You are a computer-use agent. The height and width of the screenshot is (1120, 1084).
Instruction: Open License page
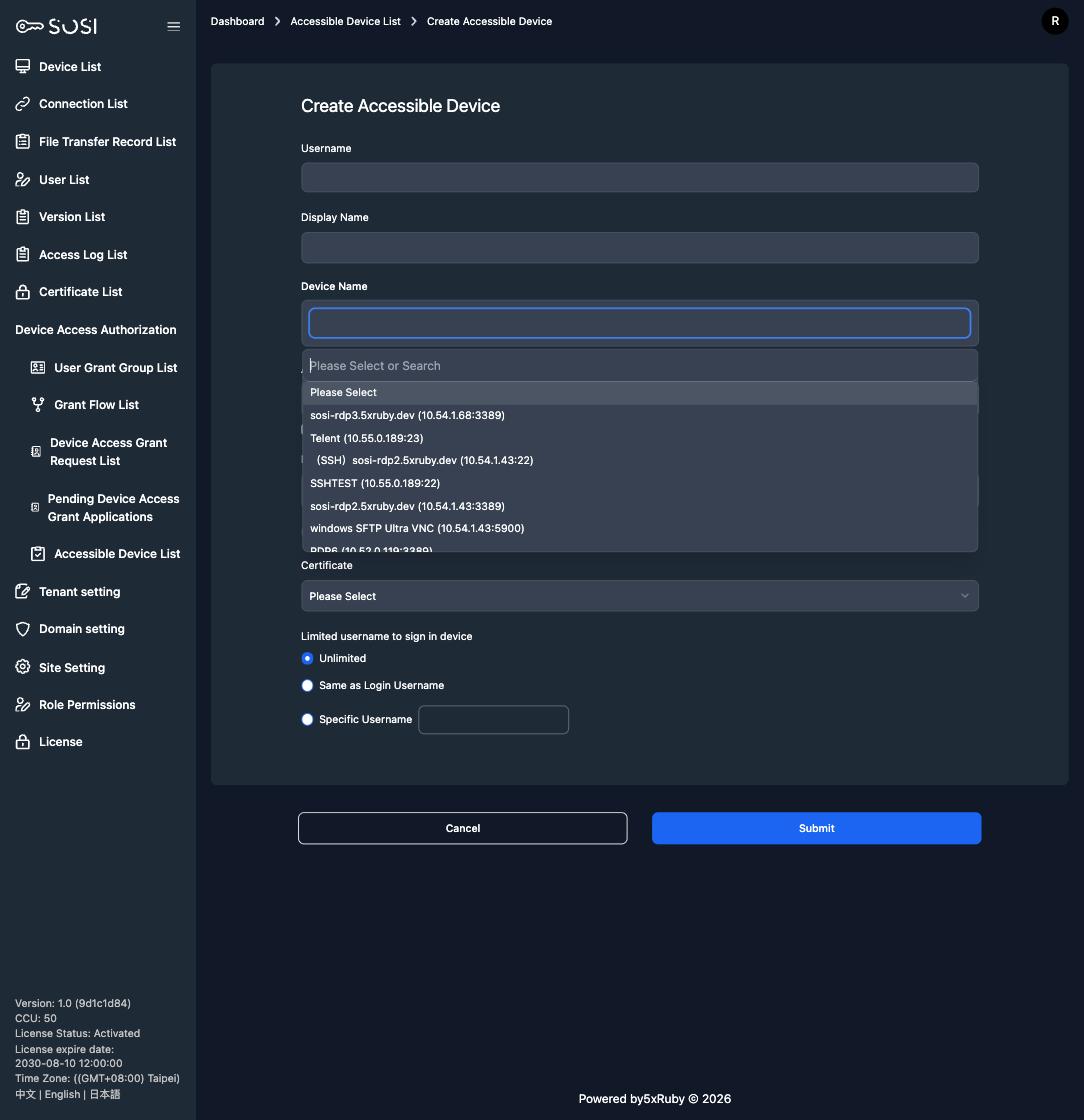click(x=60, y=741)
